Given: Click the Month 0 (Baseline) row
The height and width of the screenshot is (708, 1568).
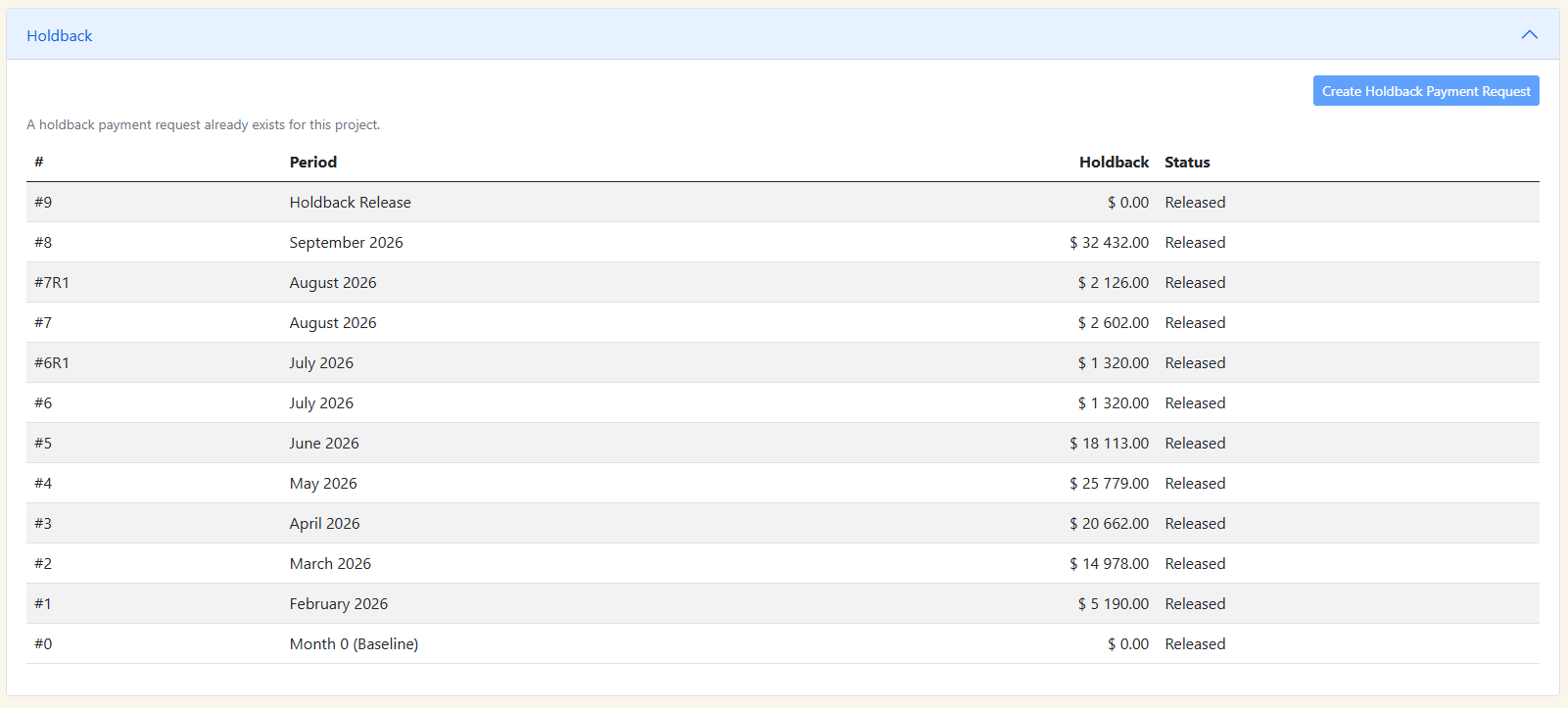Looking at the screenshot, I should coord(354,644).
